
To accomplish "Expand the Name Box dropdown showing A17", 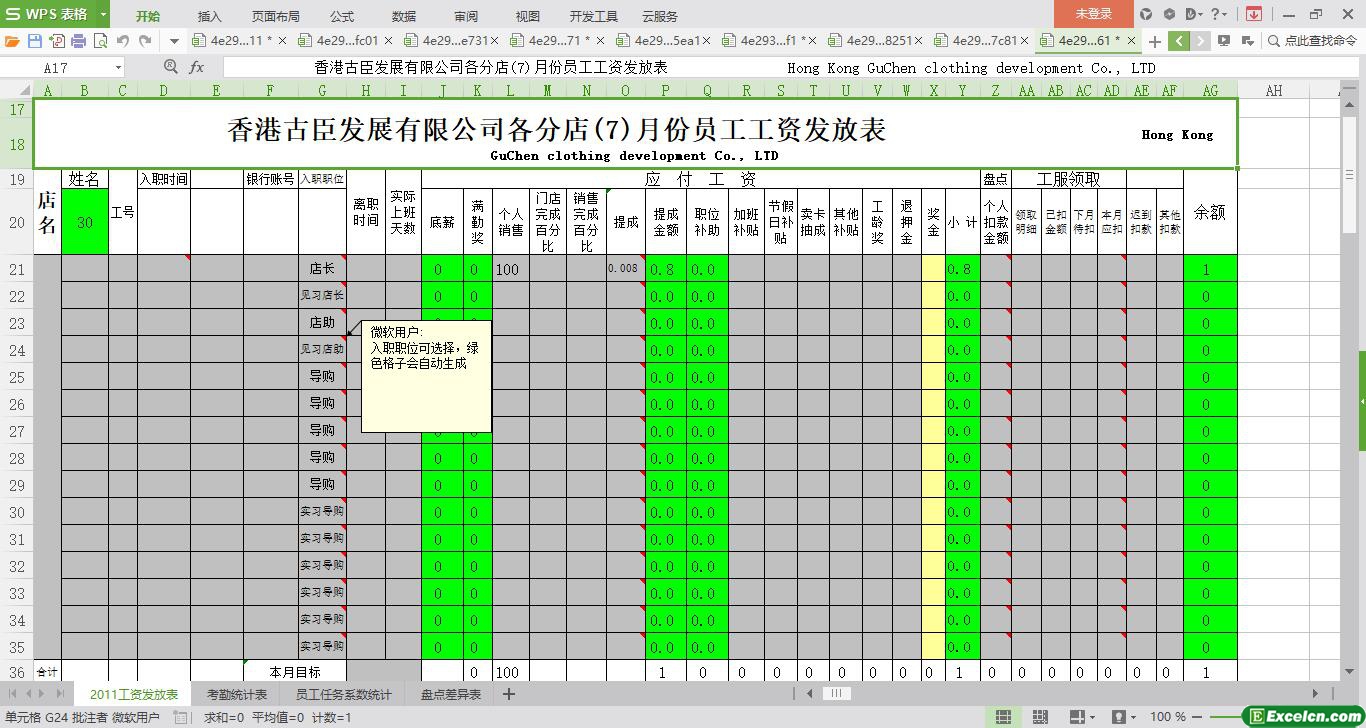I will coord(118,67).
